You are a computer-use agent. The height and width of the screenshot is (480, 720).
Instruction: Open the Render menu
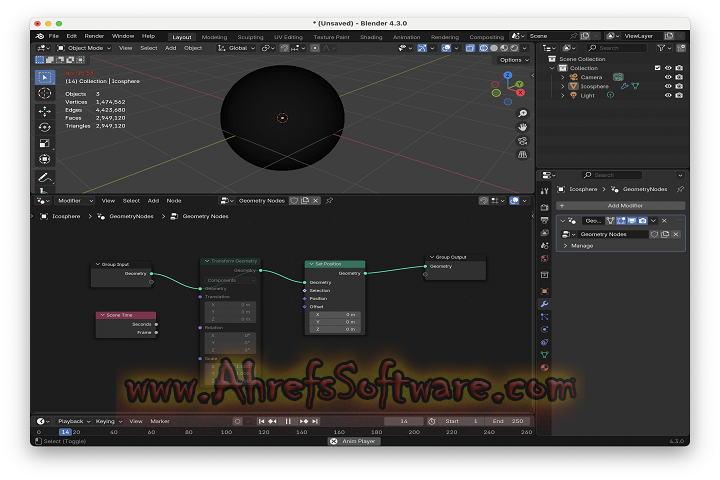coord(96,36)
